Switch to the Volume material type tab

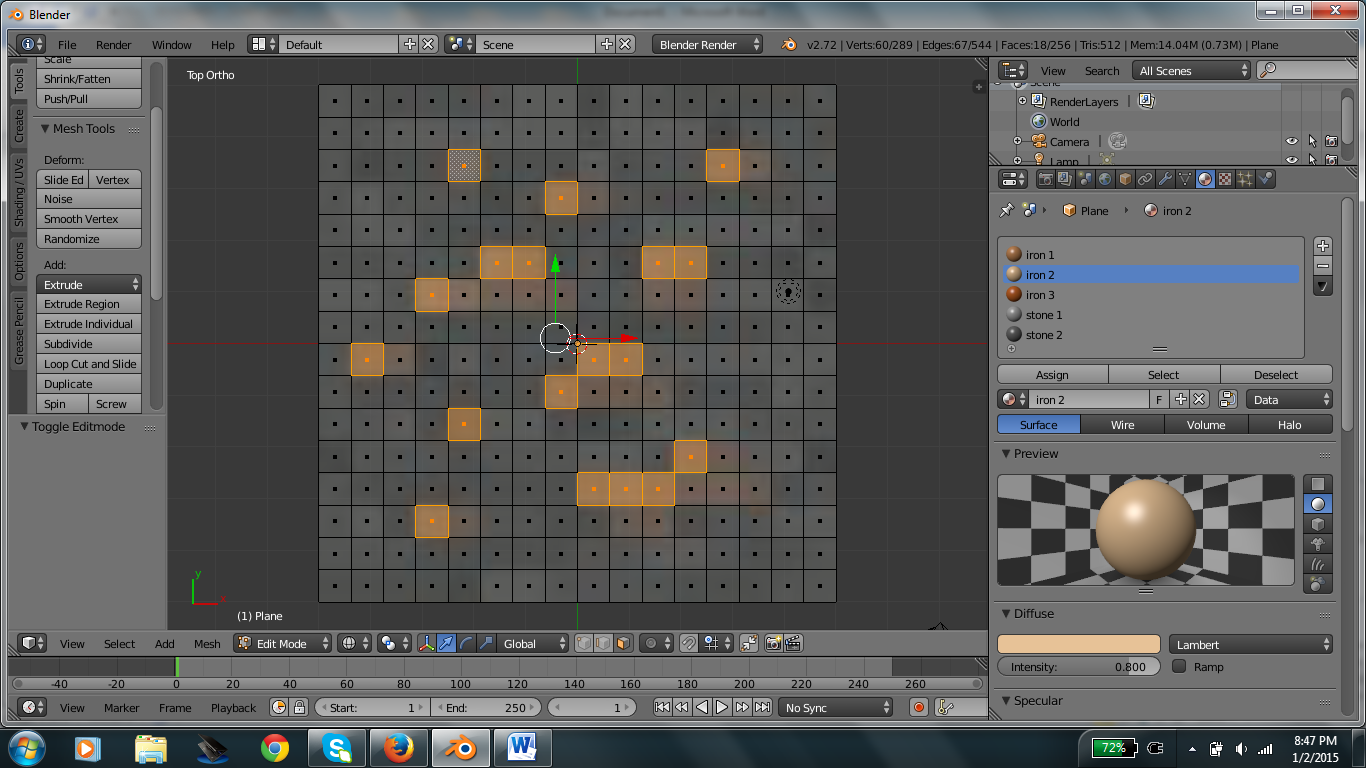pyautogui.click(x=1206, y=425)
